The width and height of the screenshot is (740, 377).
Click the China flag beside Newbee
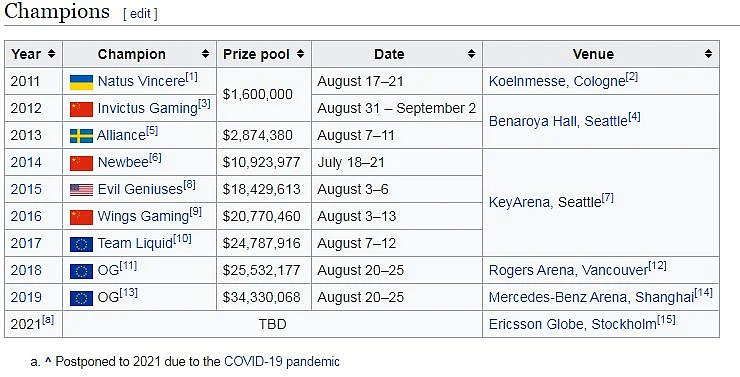pyautogui.click(x=82, y=163)
